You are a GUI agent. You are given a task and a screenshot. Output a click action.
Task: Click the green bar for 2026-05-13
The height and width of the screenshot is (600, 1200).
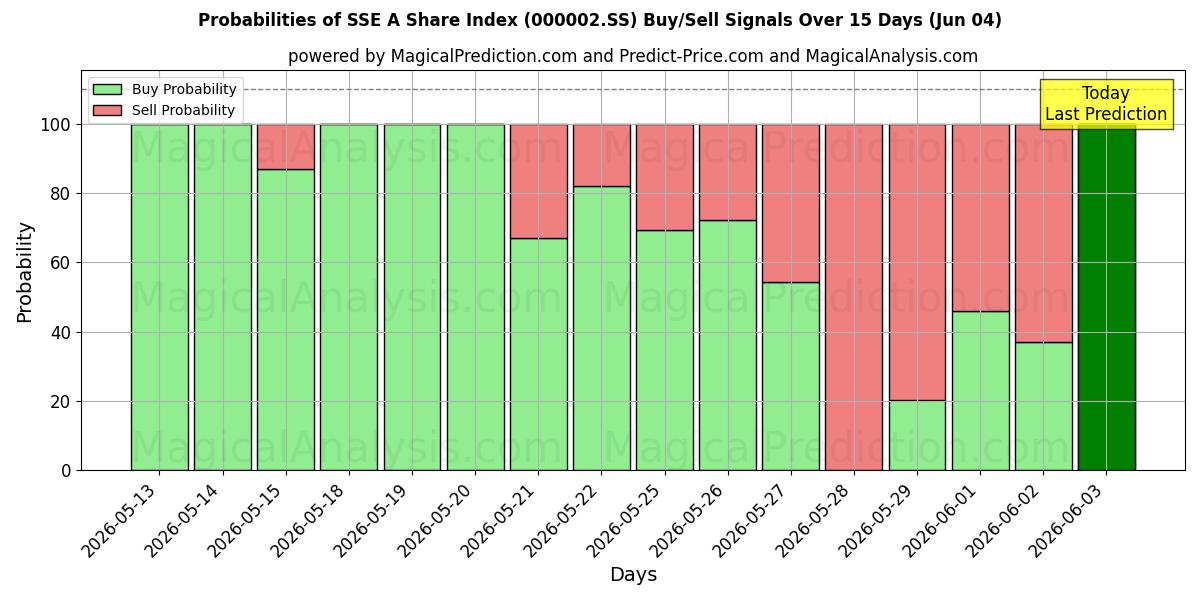pos(160,297)
